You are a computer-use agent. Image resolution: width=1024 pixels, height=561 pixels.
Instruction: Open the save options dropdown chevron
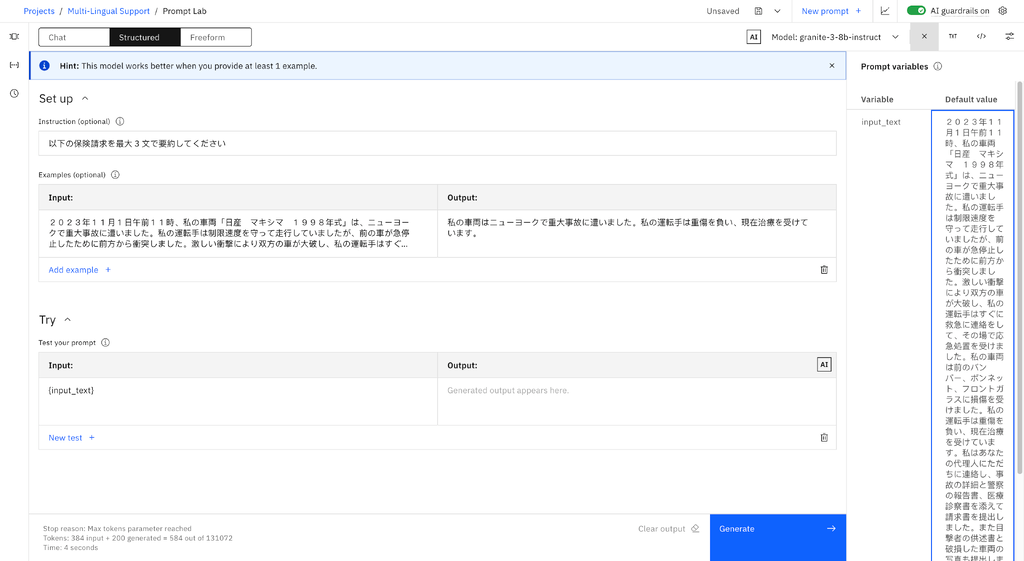(x=777, y=11)
